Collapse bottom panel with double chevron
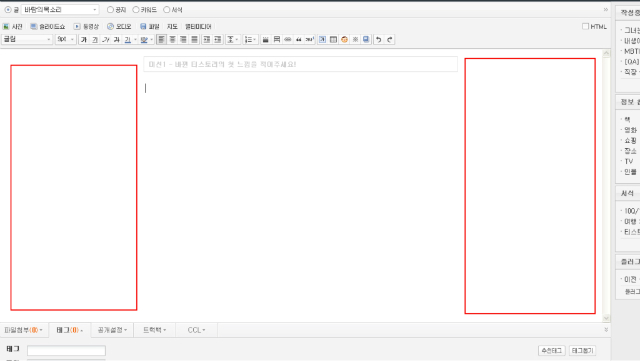The height and width of the screenshot is (361, 640). (x=606, y=330)
